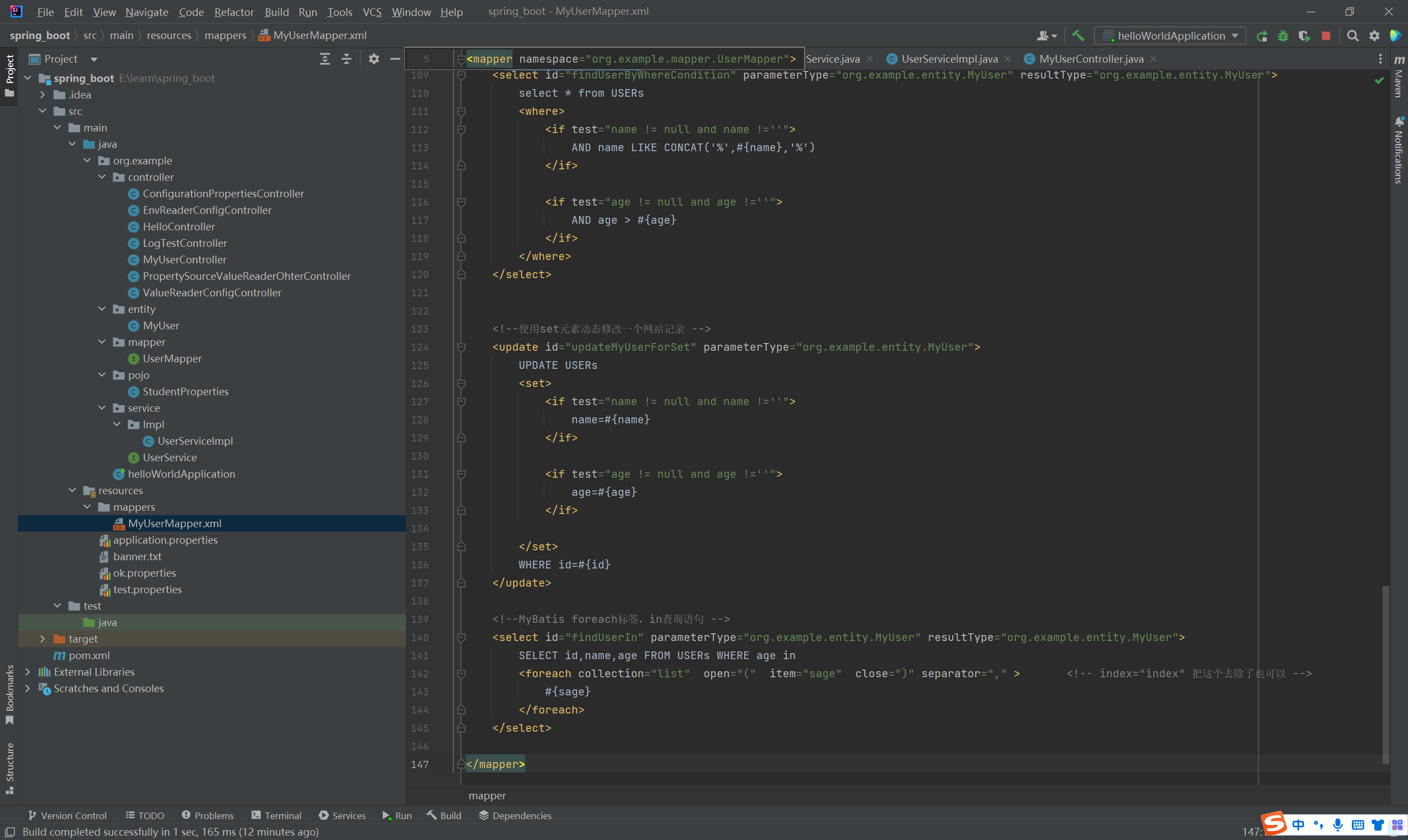The image size is (1408, 840).
Task: Toggle the Structure side panel
Action: tap(9, 767)
